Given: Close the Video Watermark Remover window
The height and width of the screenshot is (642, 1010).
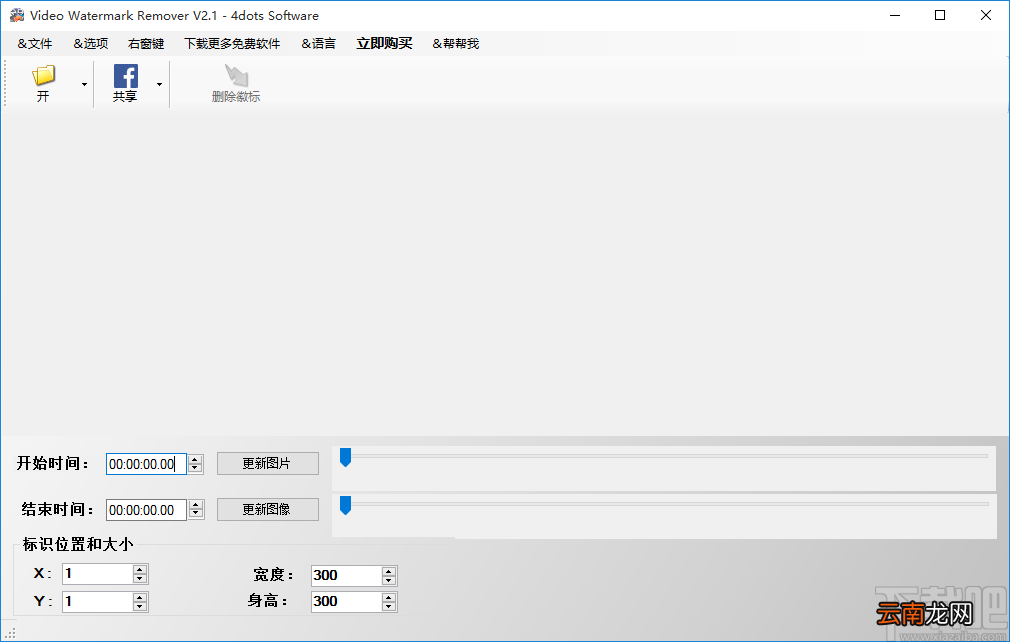Looking at the screenshot, I should tap(986, 15).
